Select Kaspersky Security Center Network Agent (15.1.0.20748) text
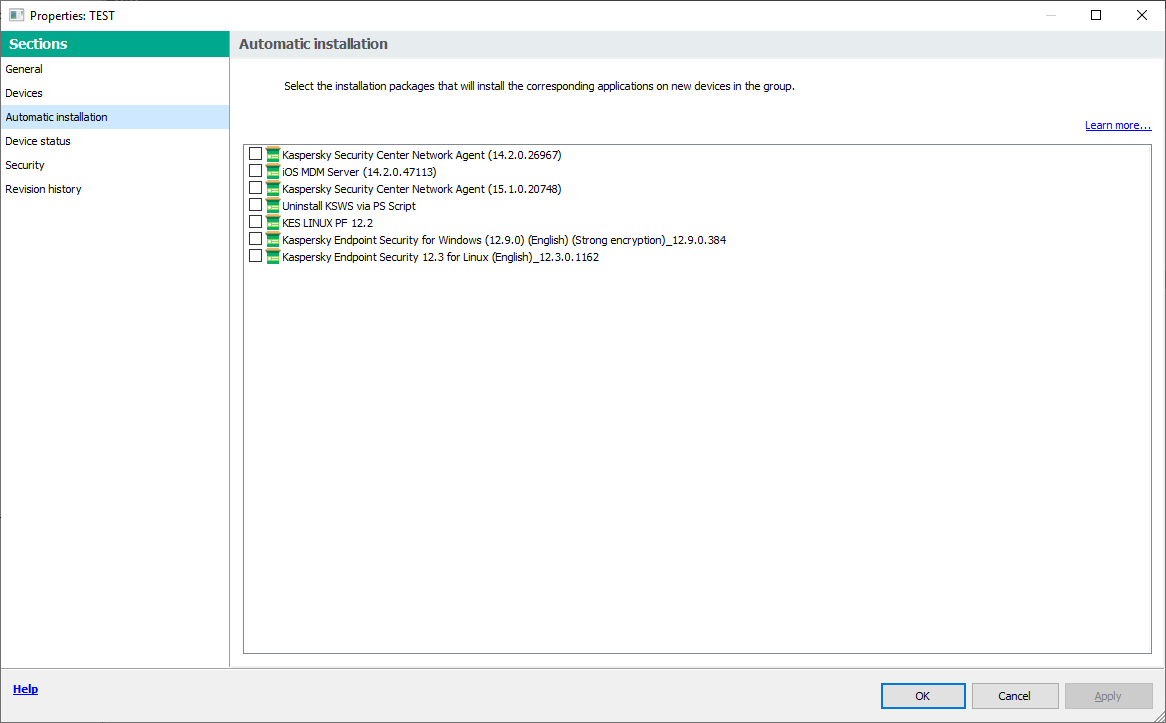This screenshot has width=1166, height=723. click(422, 190)
